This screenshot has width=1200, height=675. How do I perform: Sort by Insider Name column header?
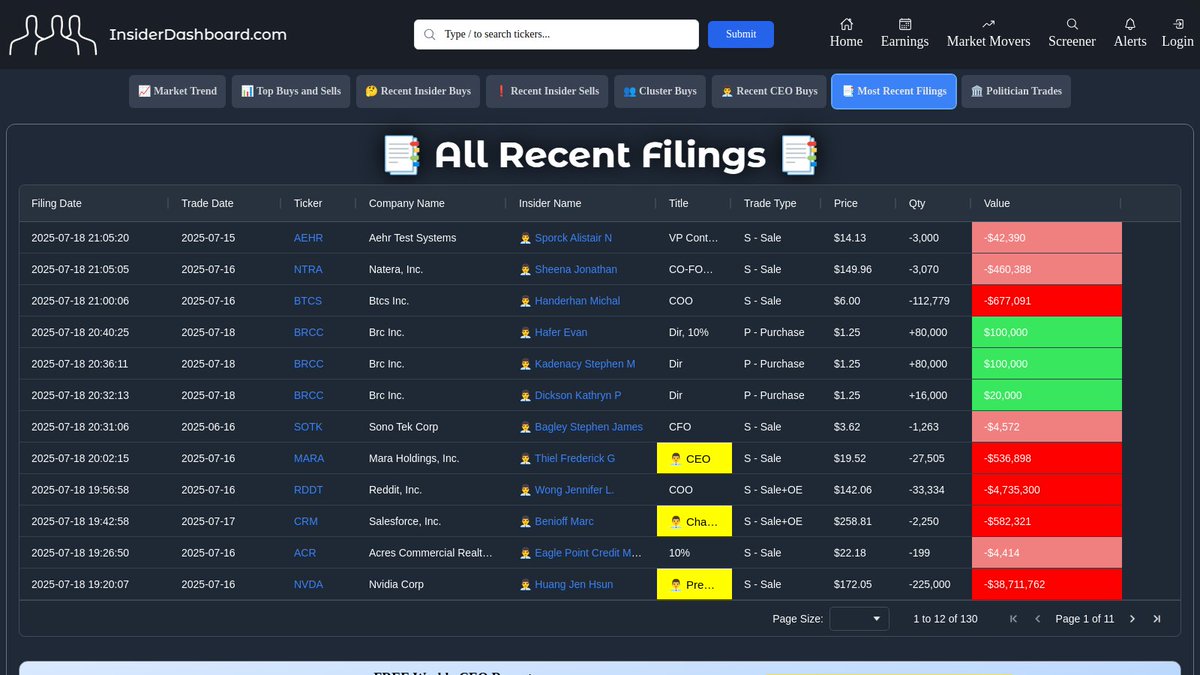pos(550,203)
